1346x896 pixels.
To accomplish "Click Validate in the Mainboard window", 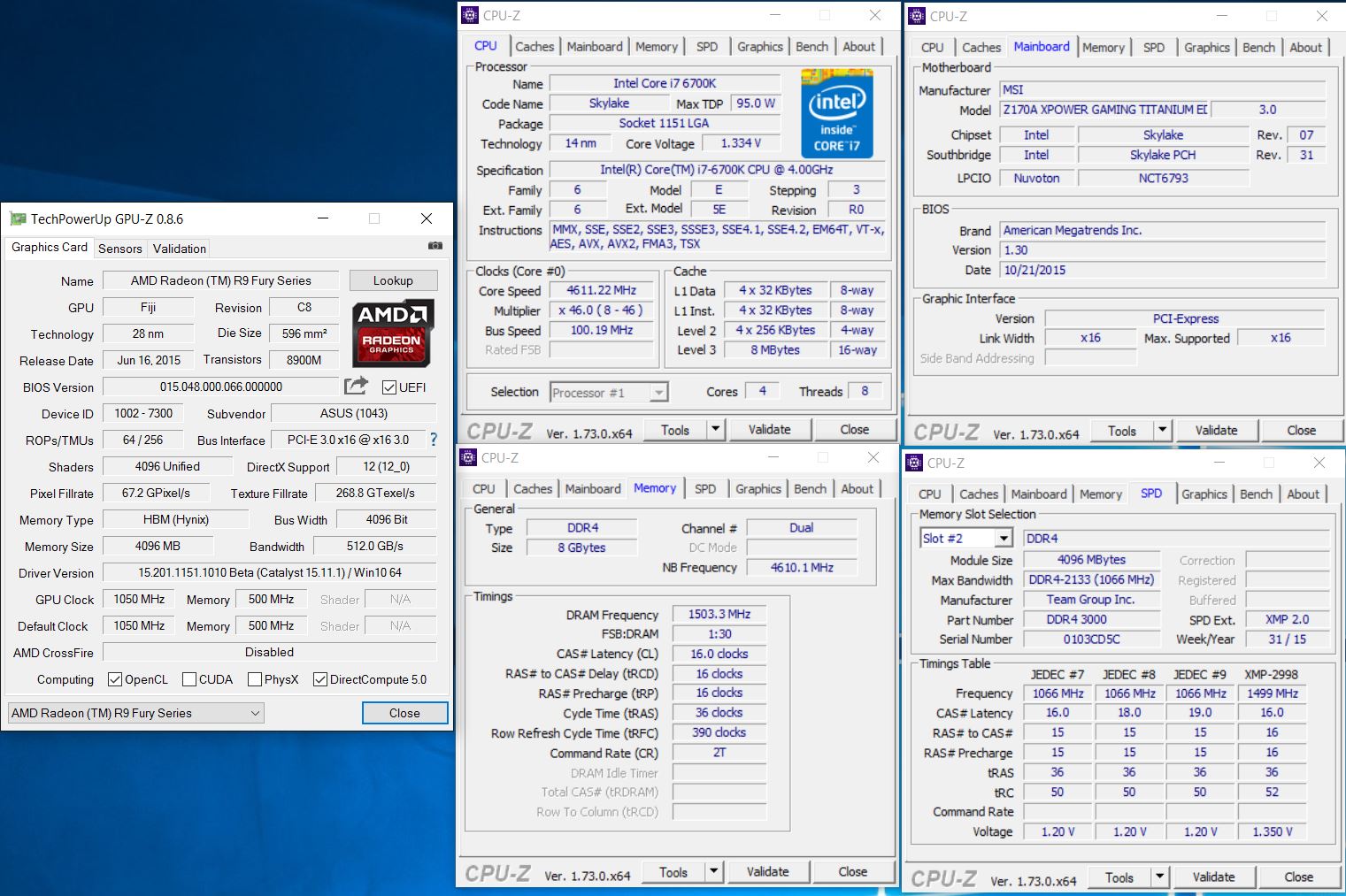I will tap(1217, 431).
